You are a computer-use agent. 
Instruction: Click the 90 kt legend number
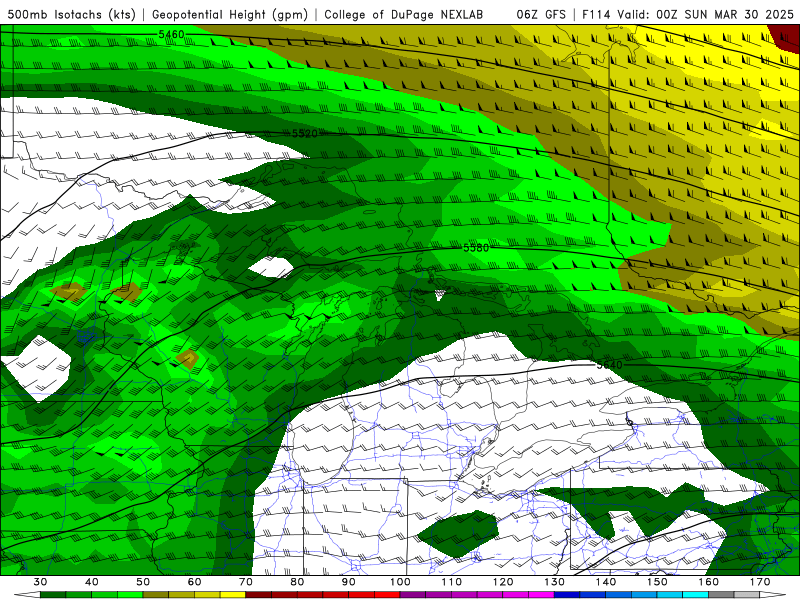348,582
